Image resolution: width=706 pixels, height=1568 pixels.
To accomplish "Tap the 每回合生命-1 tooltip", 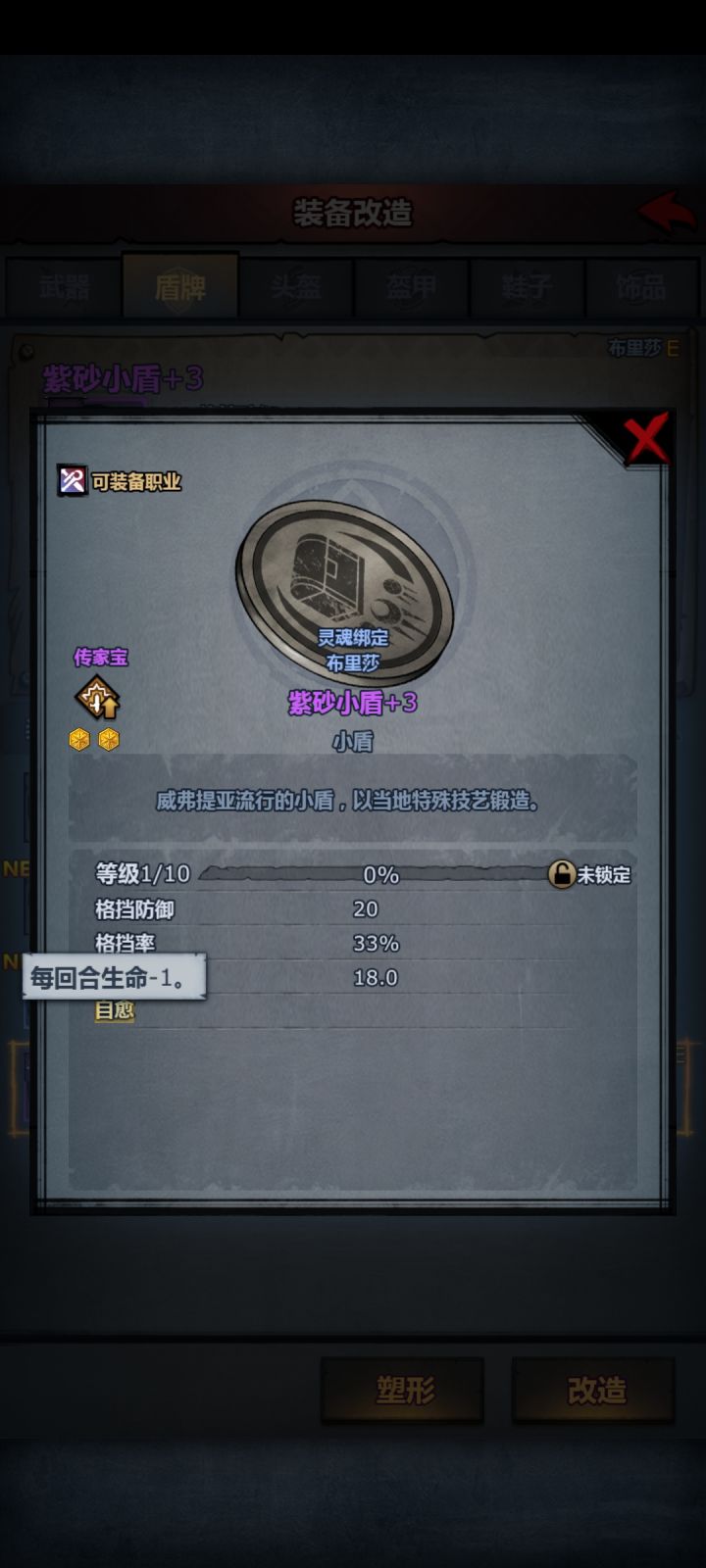I will [114, 977].
